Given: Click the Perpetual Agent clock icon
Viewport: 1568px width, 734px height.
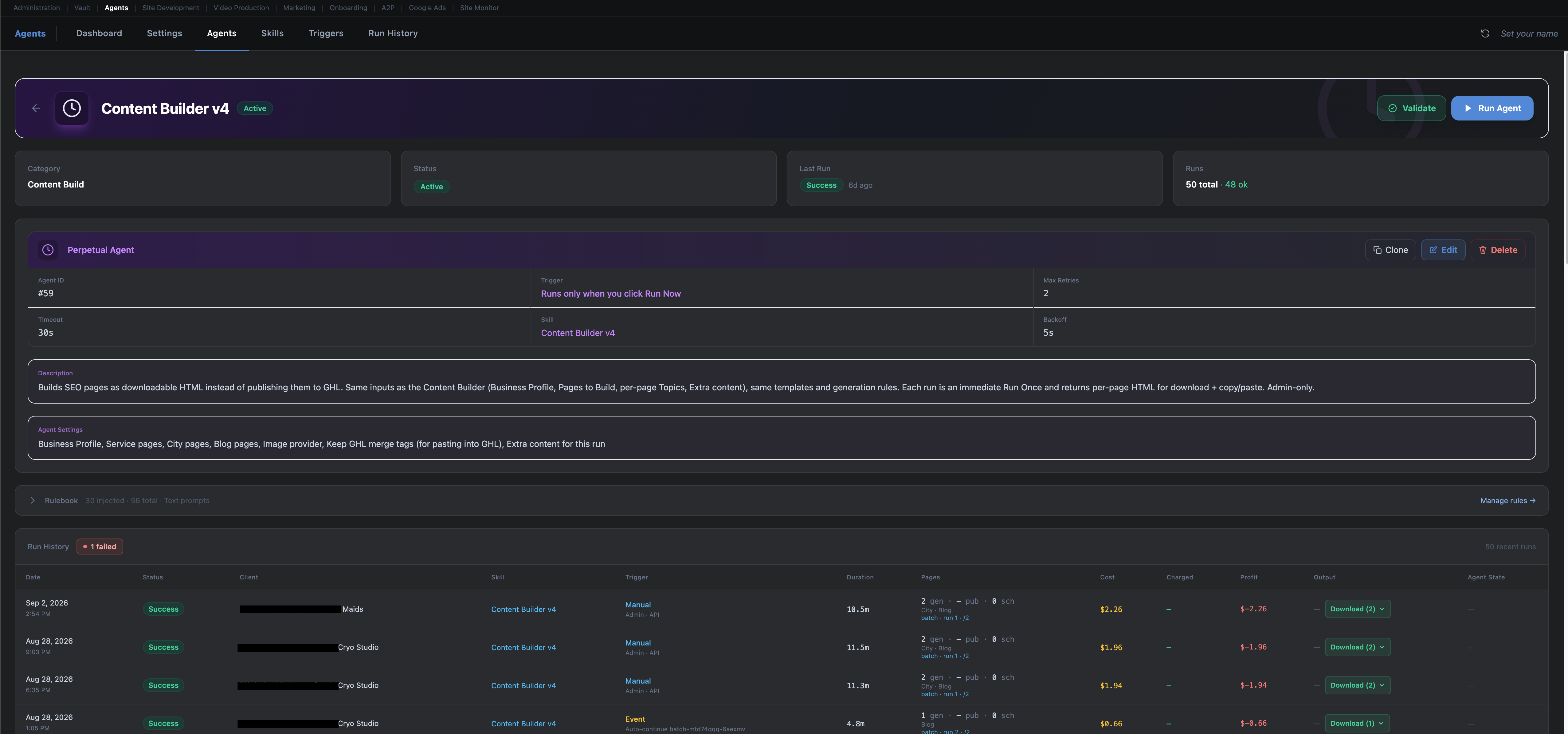Looking at the screenshot, I should tap(48, 250).
